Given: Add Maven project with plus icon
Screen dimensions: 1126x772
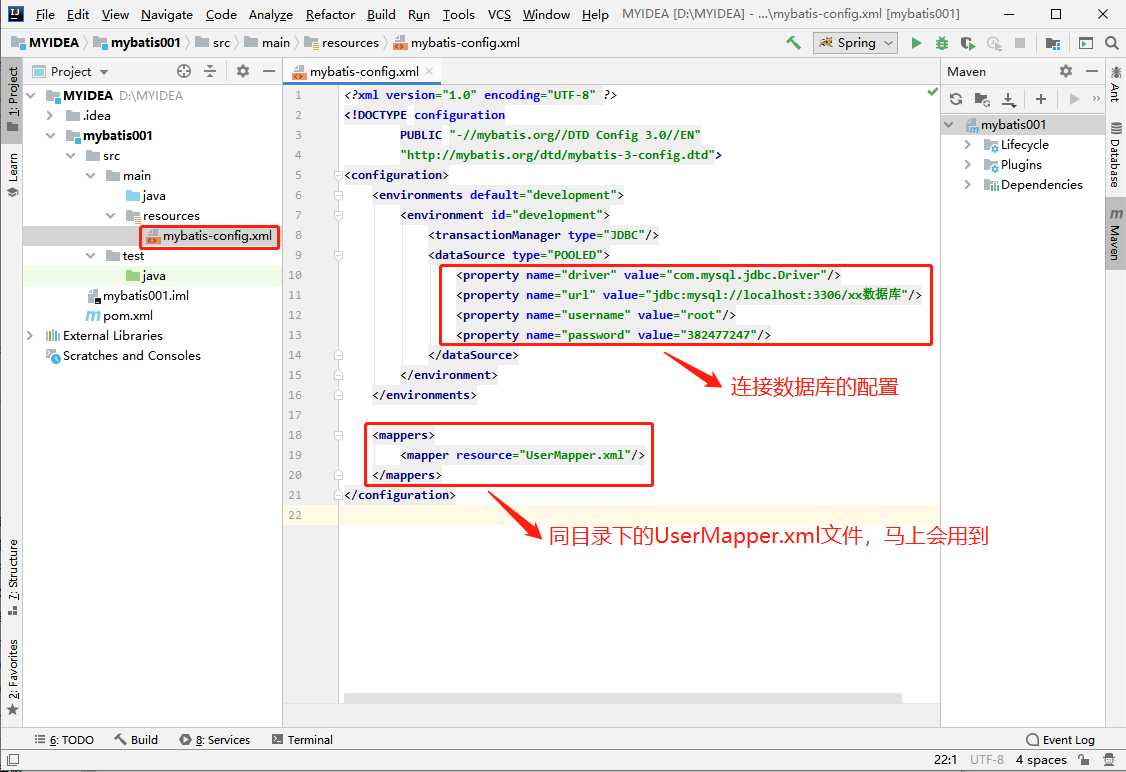Looking at the screenshot, I should 1041,99.
